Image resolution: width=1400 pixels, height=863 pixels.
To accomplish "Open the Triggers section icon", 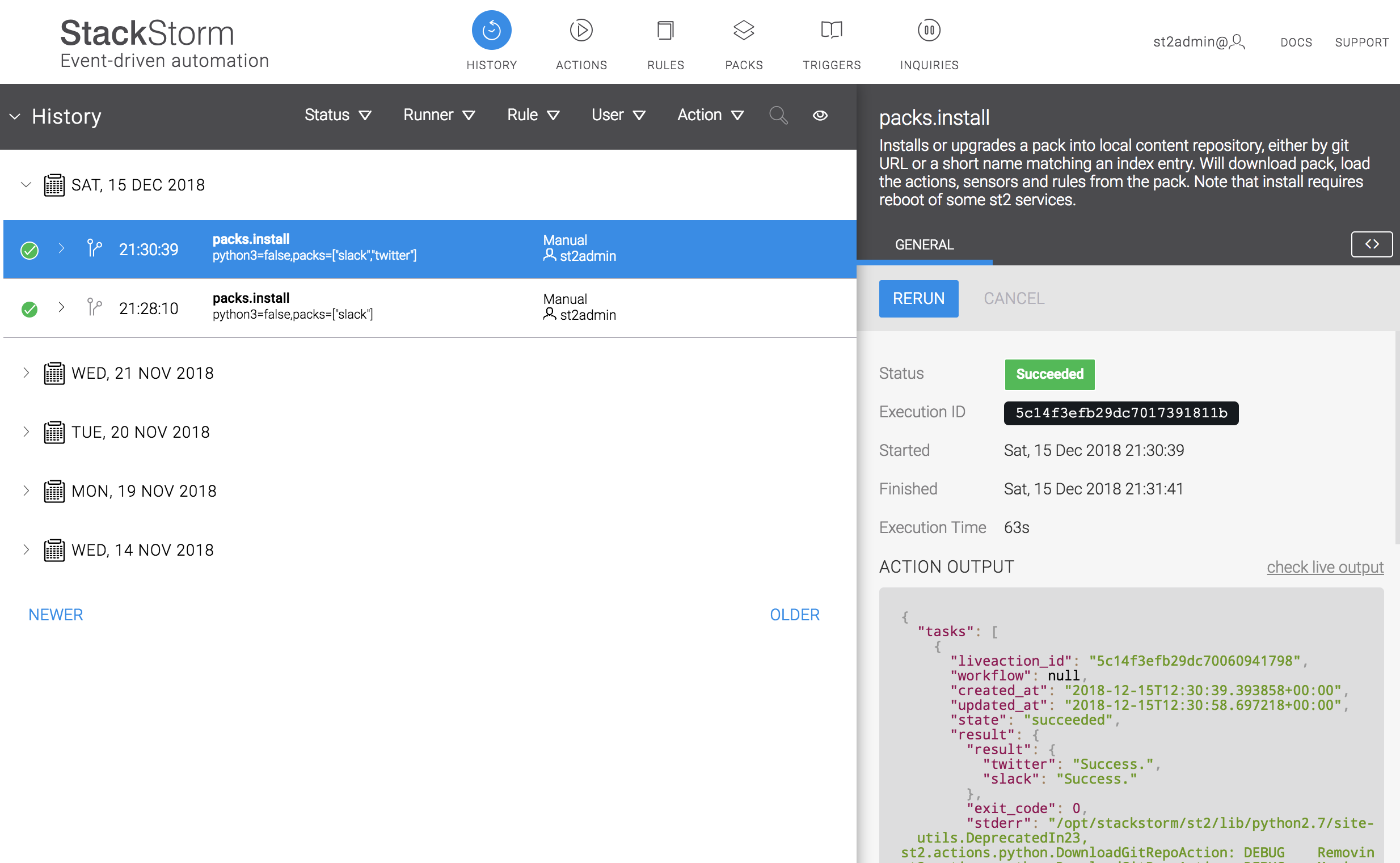I will pyautogui.click(x=830, y=31).
